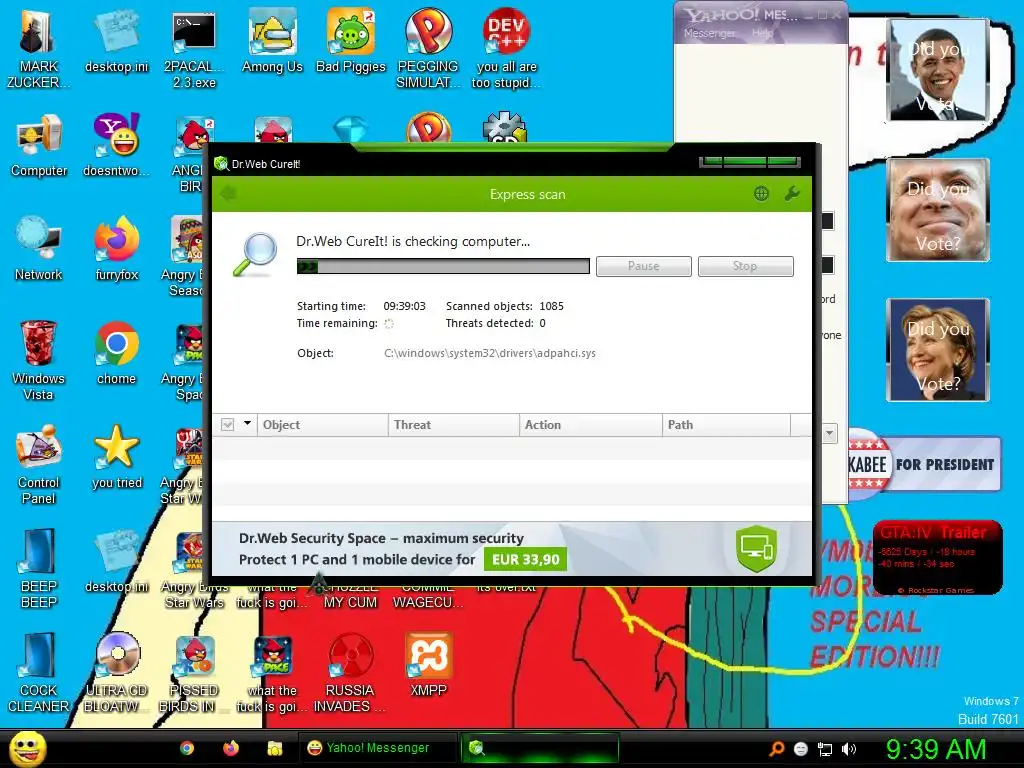Image resolution: width=1024 pixels, height=768 pixels.
Task: Click the green indicator bar in Dr.Web title
Action: (x=750, y=161)
